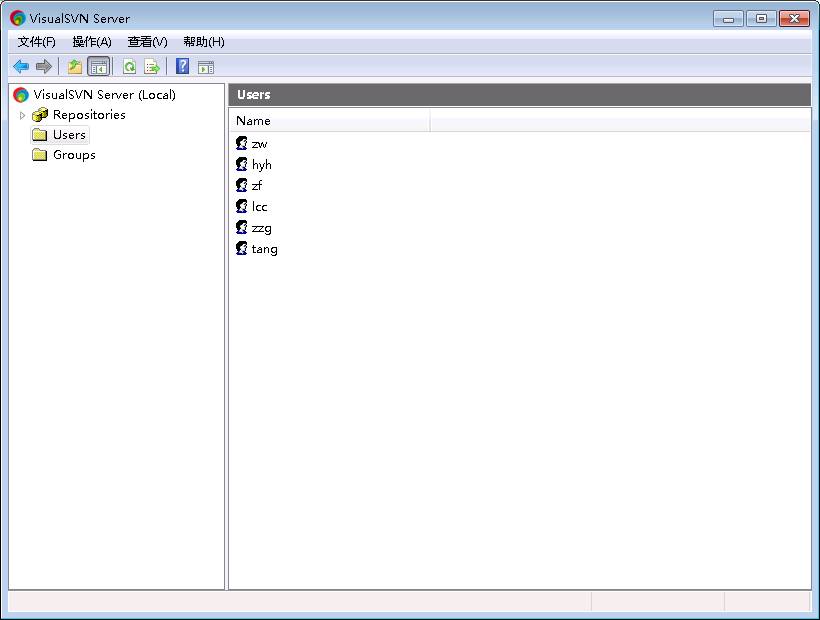Viewport: 820px width, 620px height.
Task: Maximize the VisualSVN Server window
Action: point(761,19)
